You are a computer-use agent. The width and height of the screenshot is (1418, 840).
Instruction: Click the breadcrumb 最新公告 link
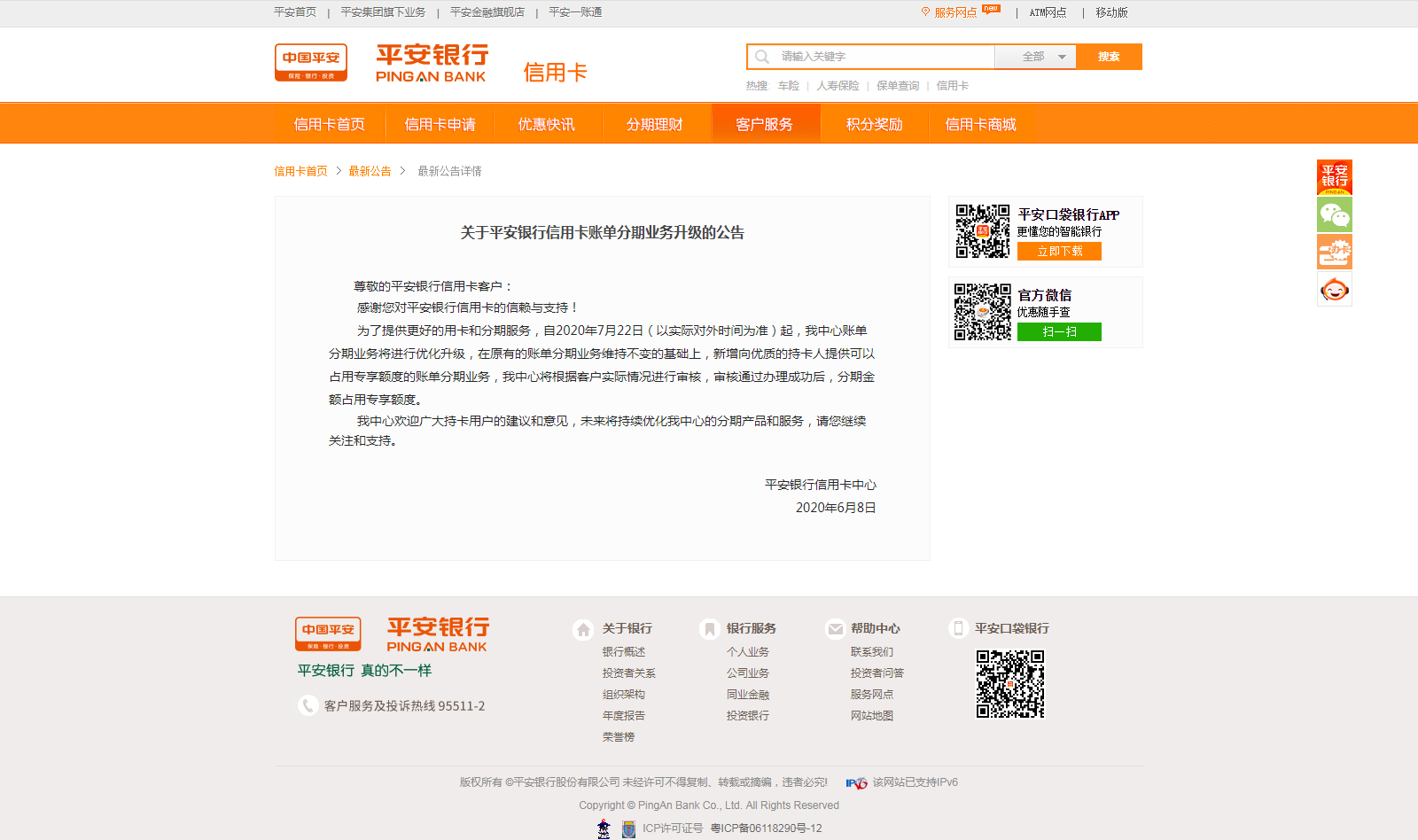pos(370,171)
